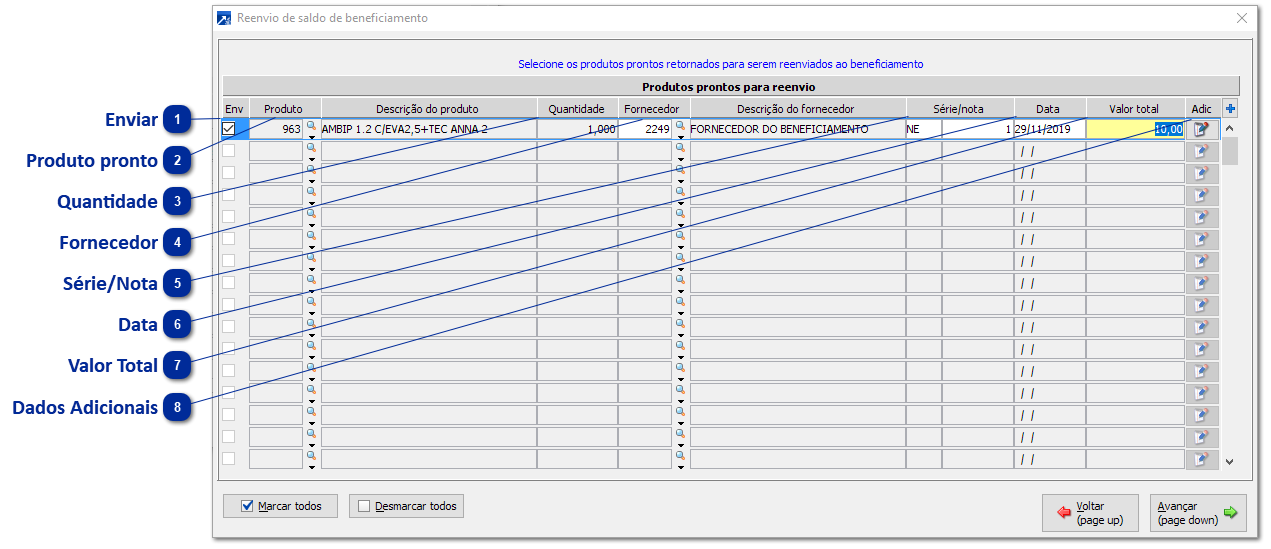Click the window title bar app icon
The image size is (1271, 549).
[x=224, y=18]
